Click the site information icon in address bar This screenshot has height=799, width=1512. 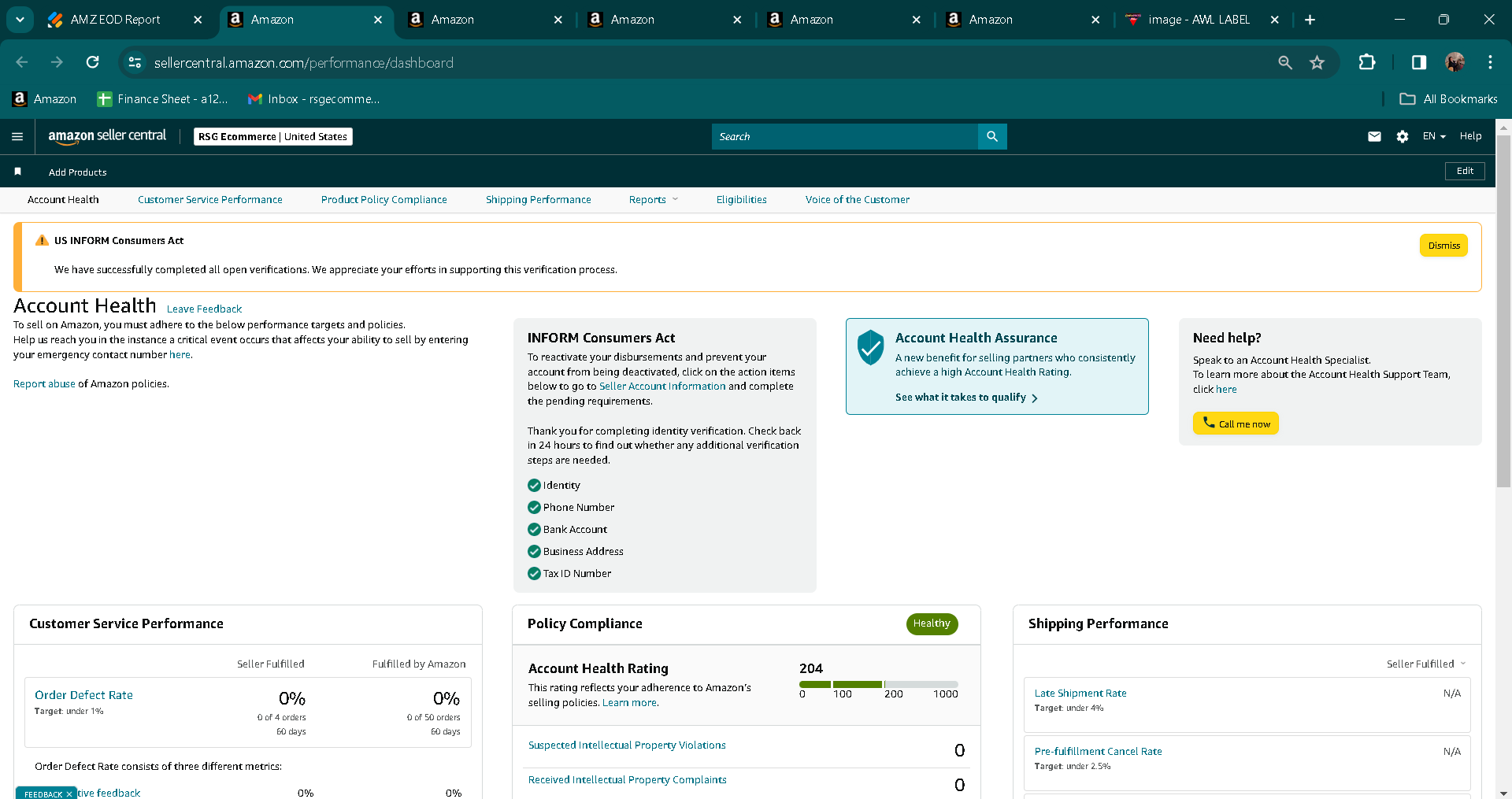coord(135,62)
